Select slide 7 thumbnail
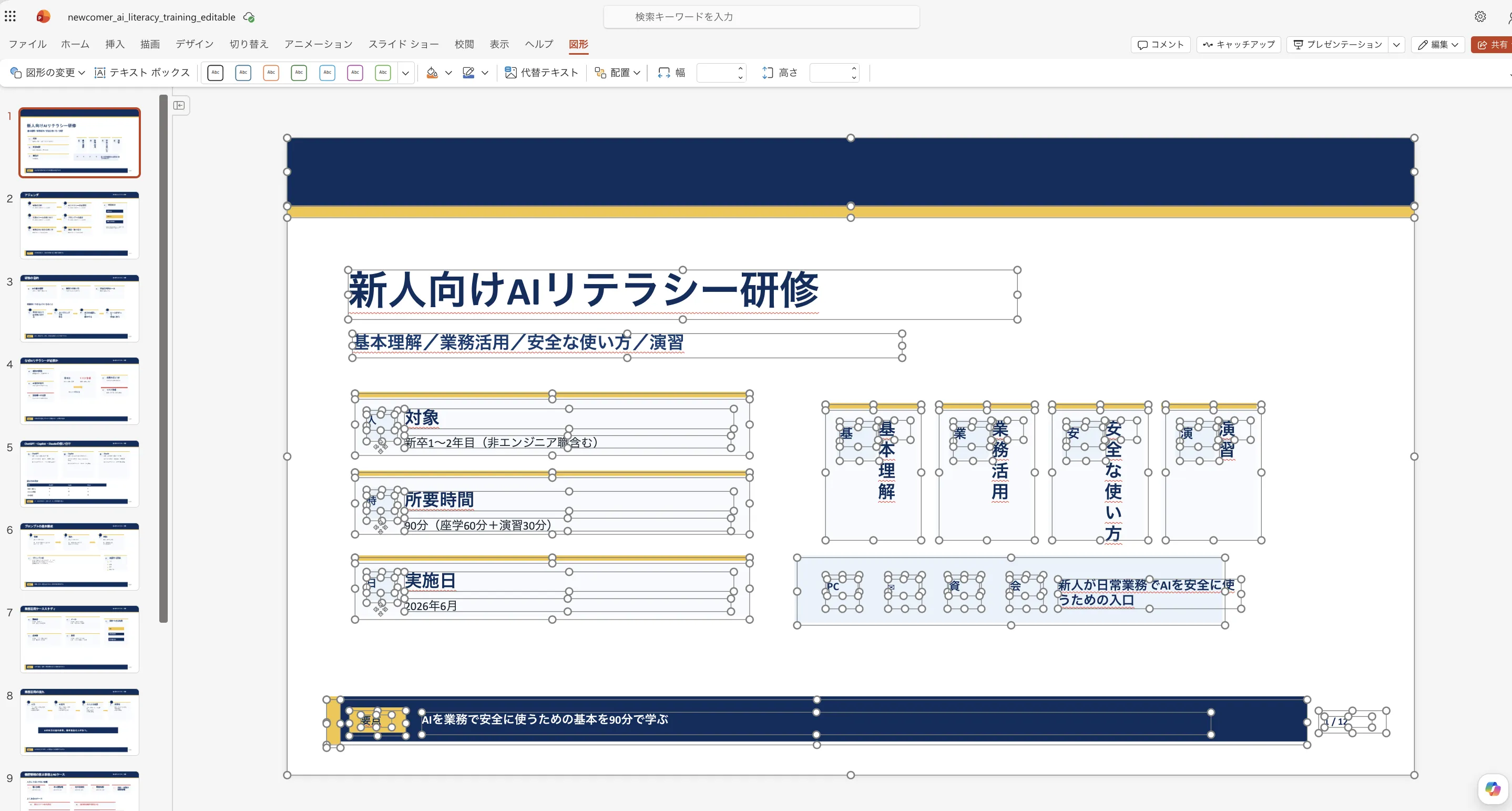This screenshot has width=1512, height=811. [80, 639]
